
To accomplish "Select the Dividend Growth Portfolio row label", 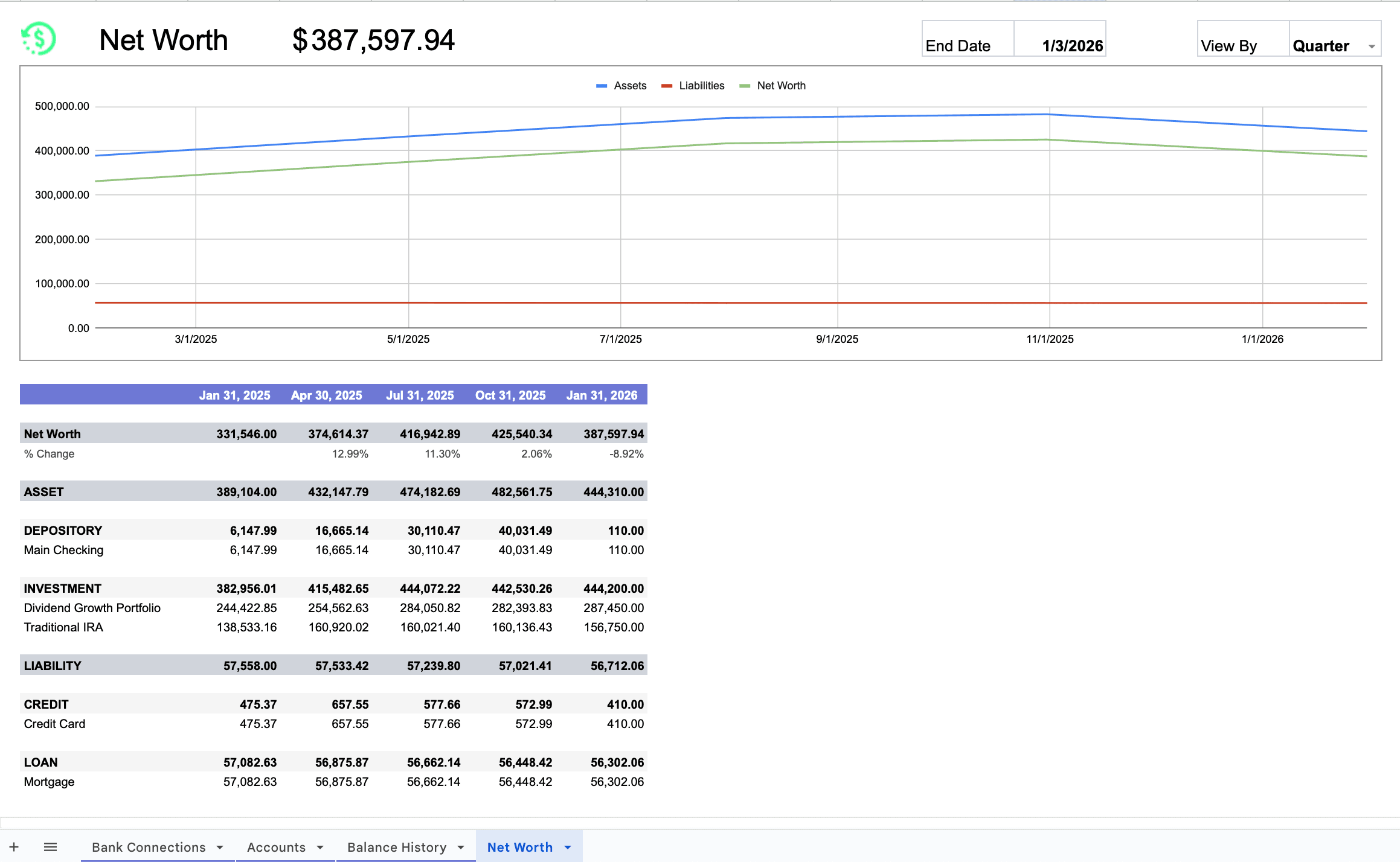I will (x=92, y=608).
